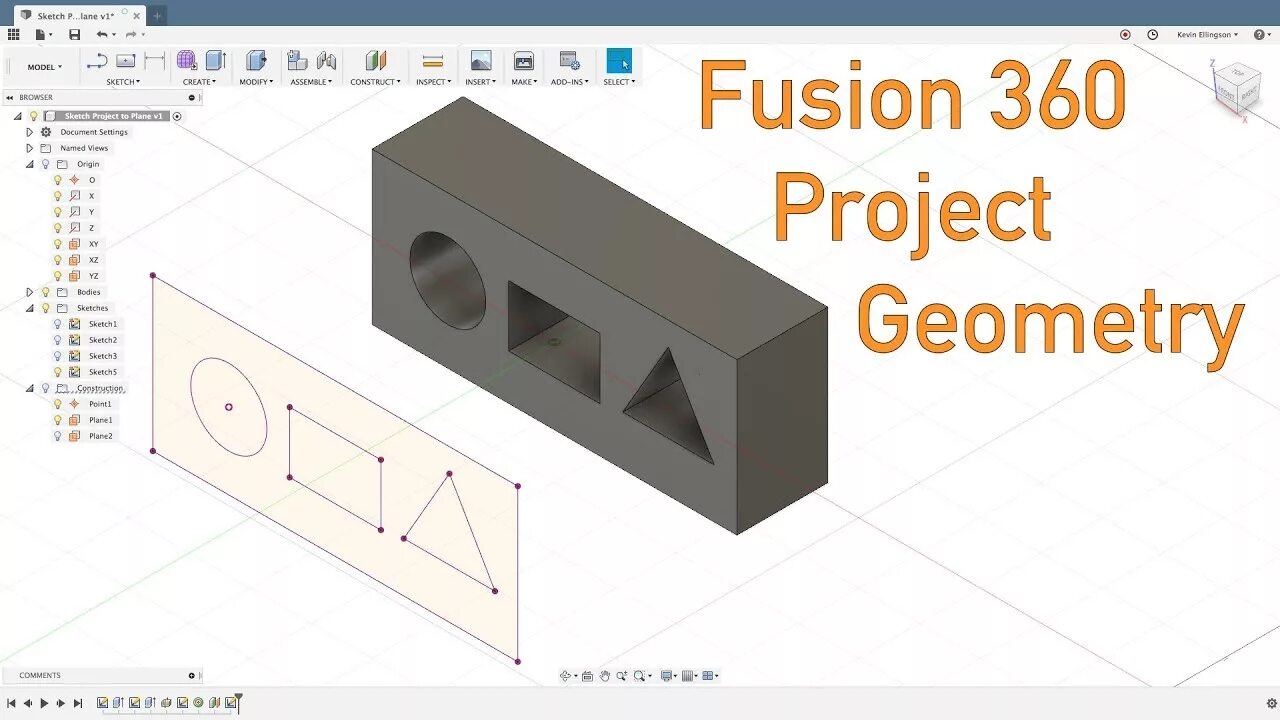Screen dimensions: 1280x720
Task: Open the job status clock icon
Action: [x=1152, y=34]
